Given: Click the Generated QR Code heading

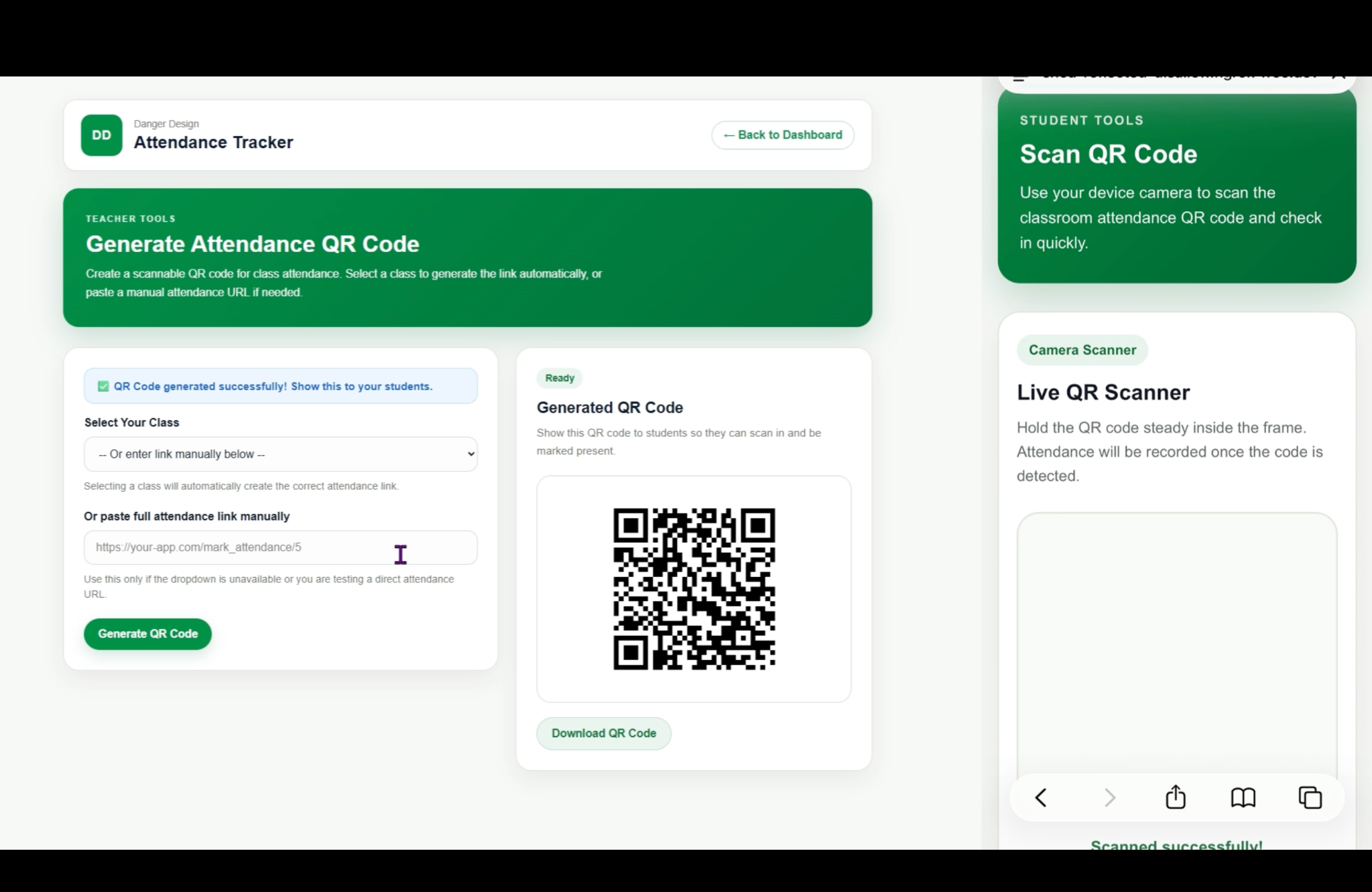Looking at the screenshot, I should tap(610, 407).
